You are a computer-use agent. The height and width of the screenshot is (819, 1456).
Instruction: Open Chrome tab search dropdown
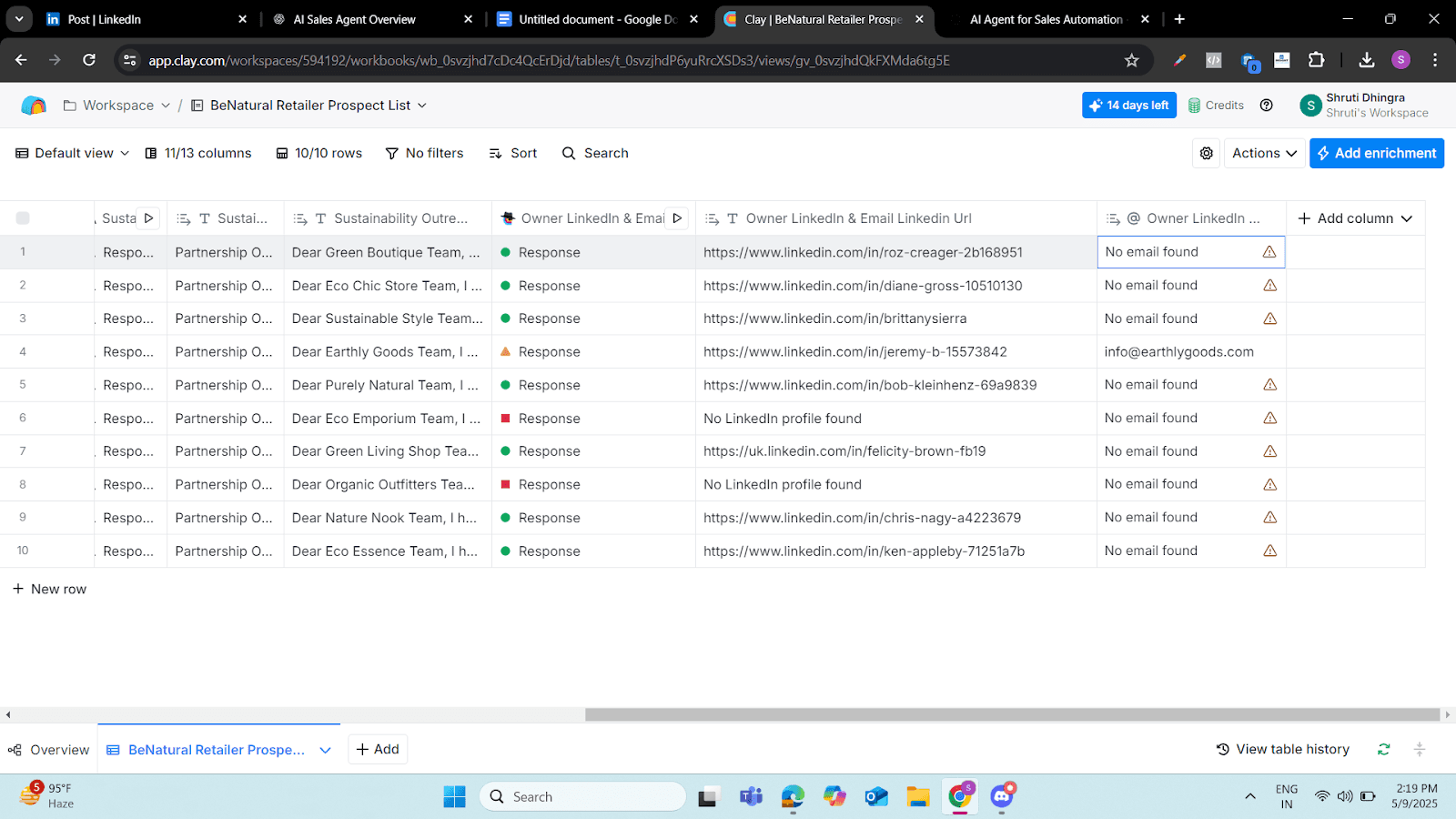click(19, 19)
